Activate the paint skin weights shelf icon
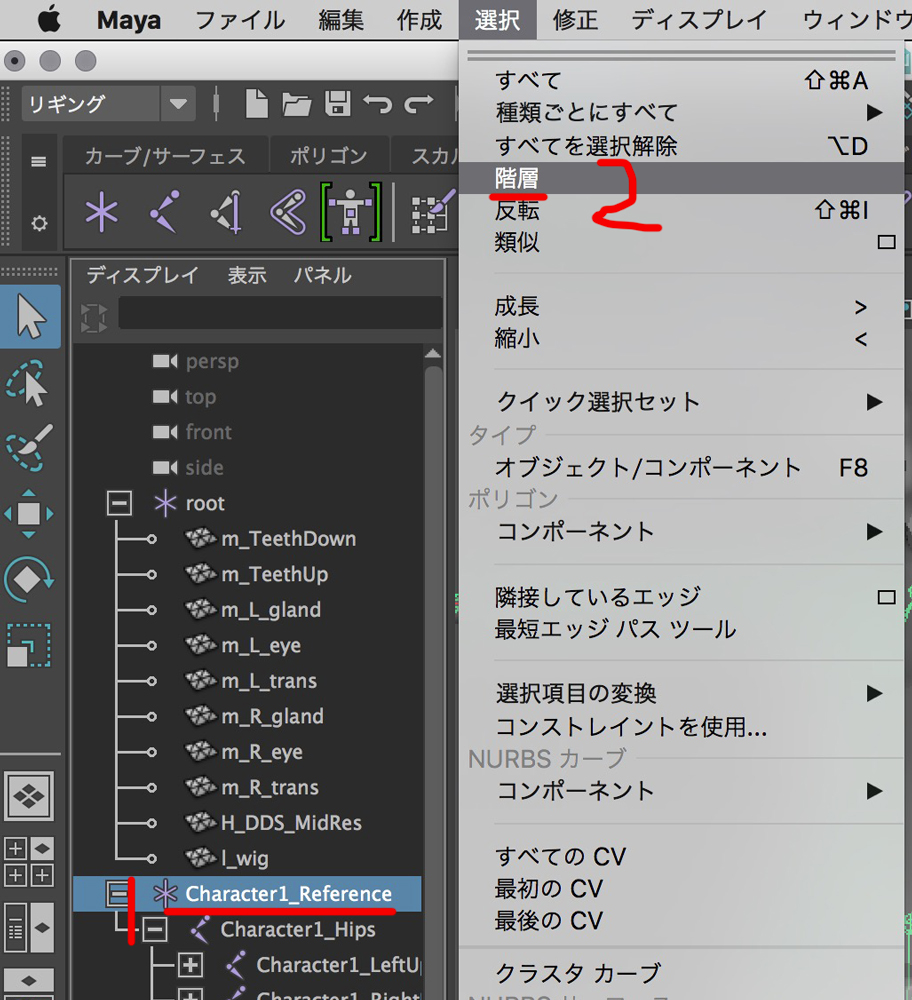This screenshot has height=1000, width=912. point(434,212)
